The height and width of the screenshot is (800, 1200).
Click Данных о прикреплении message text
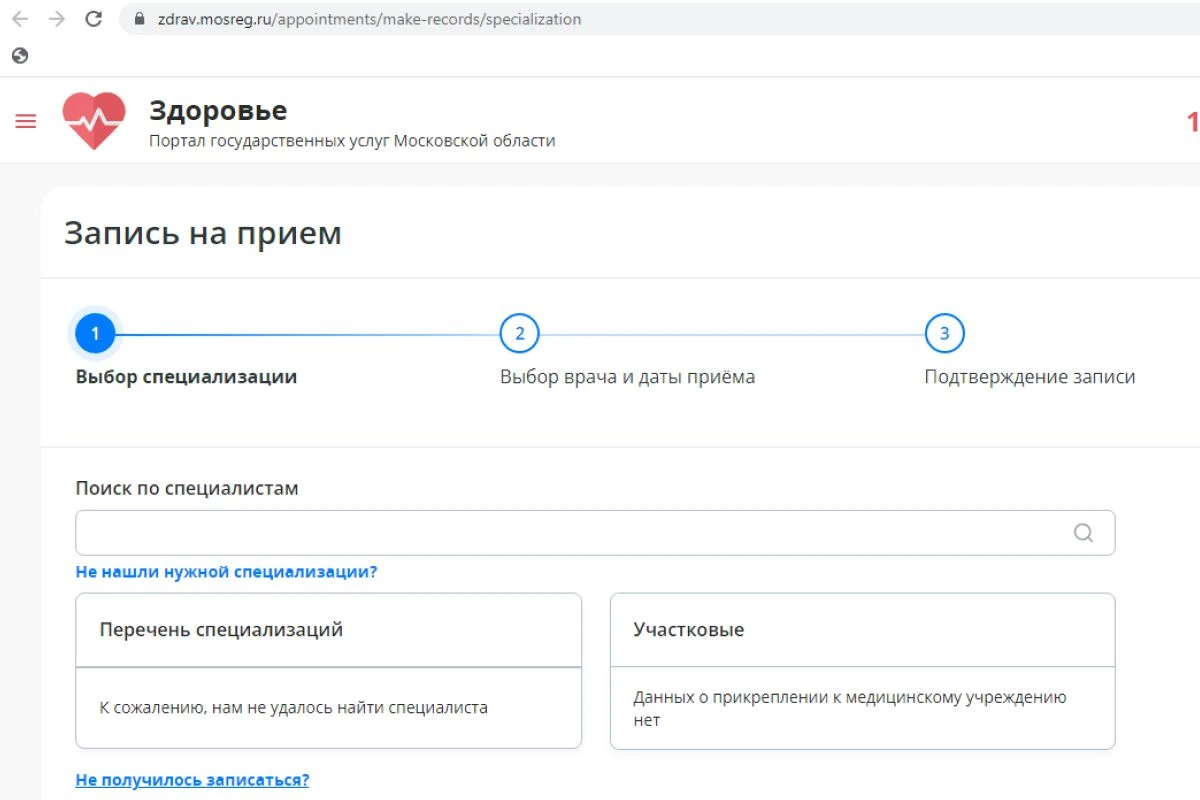[x=850, y=708]
